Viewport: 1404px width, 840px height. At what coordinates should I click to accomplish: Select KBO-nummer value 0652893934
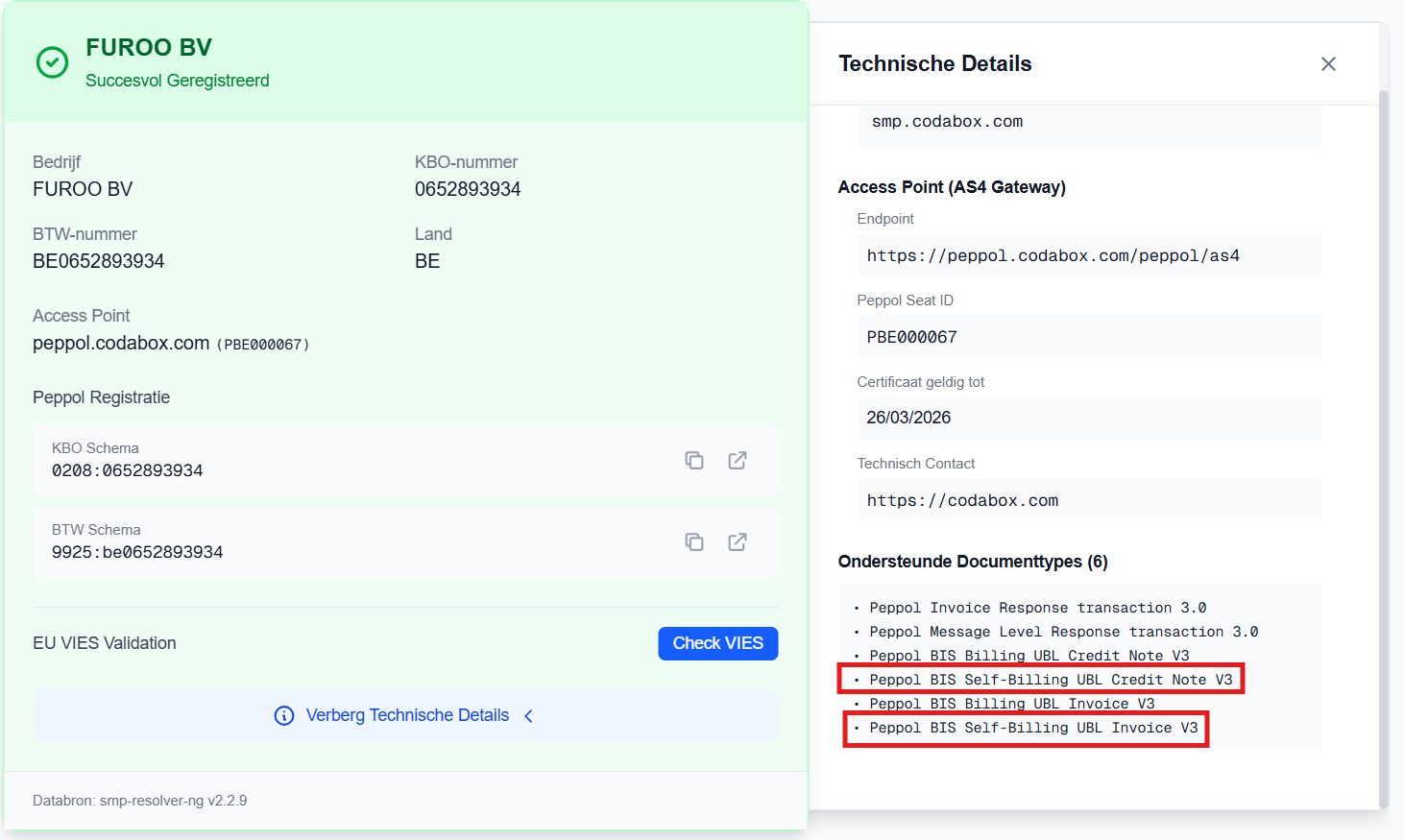pyautogui.click(x=468, y=189)
